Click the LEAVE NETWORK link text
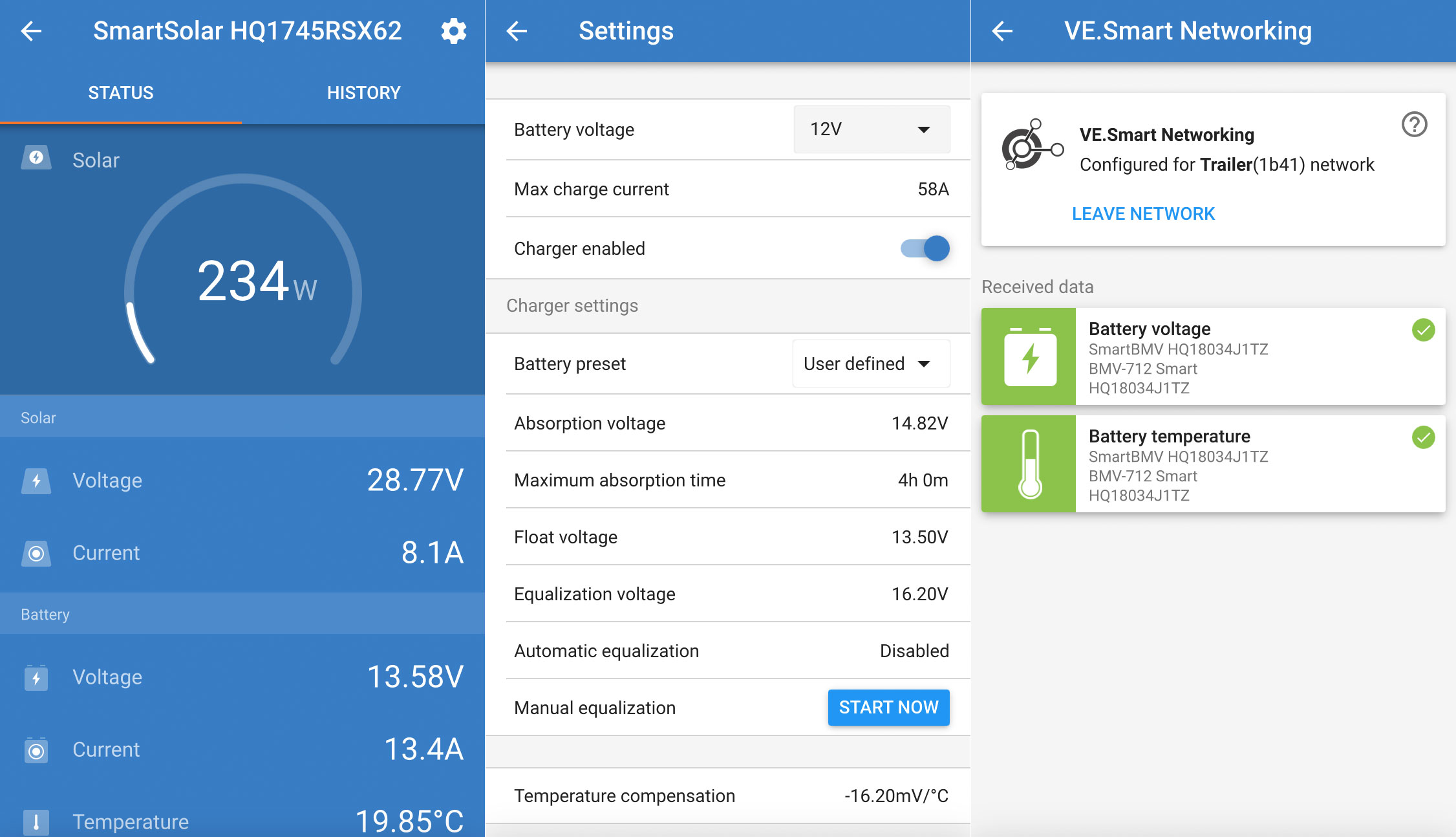 (1143, 213)
